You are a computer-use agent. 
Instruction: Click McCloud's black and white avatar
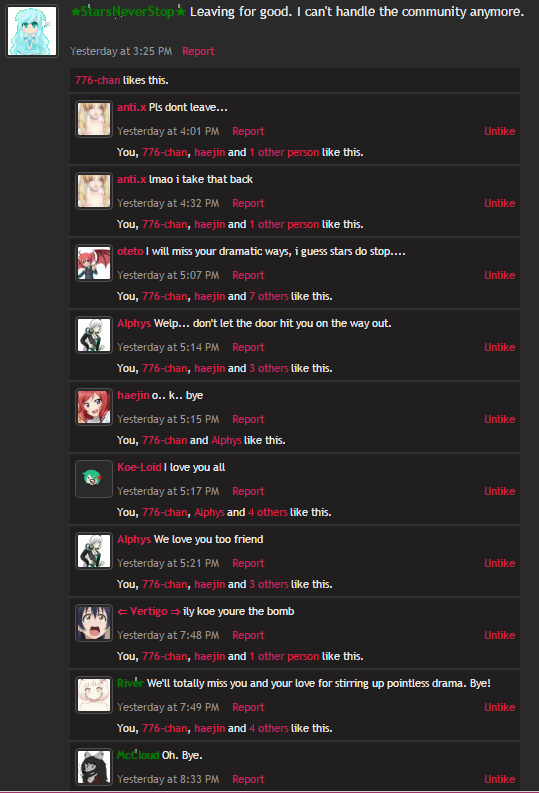[x=94, y=767]
